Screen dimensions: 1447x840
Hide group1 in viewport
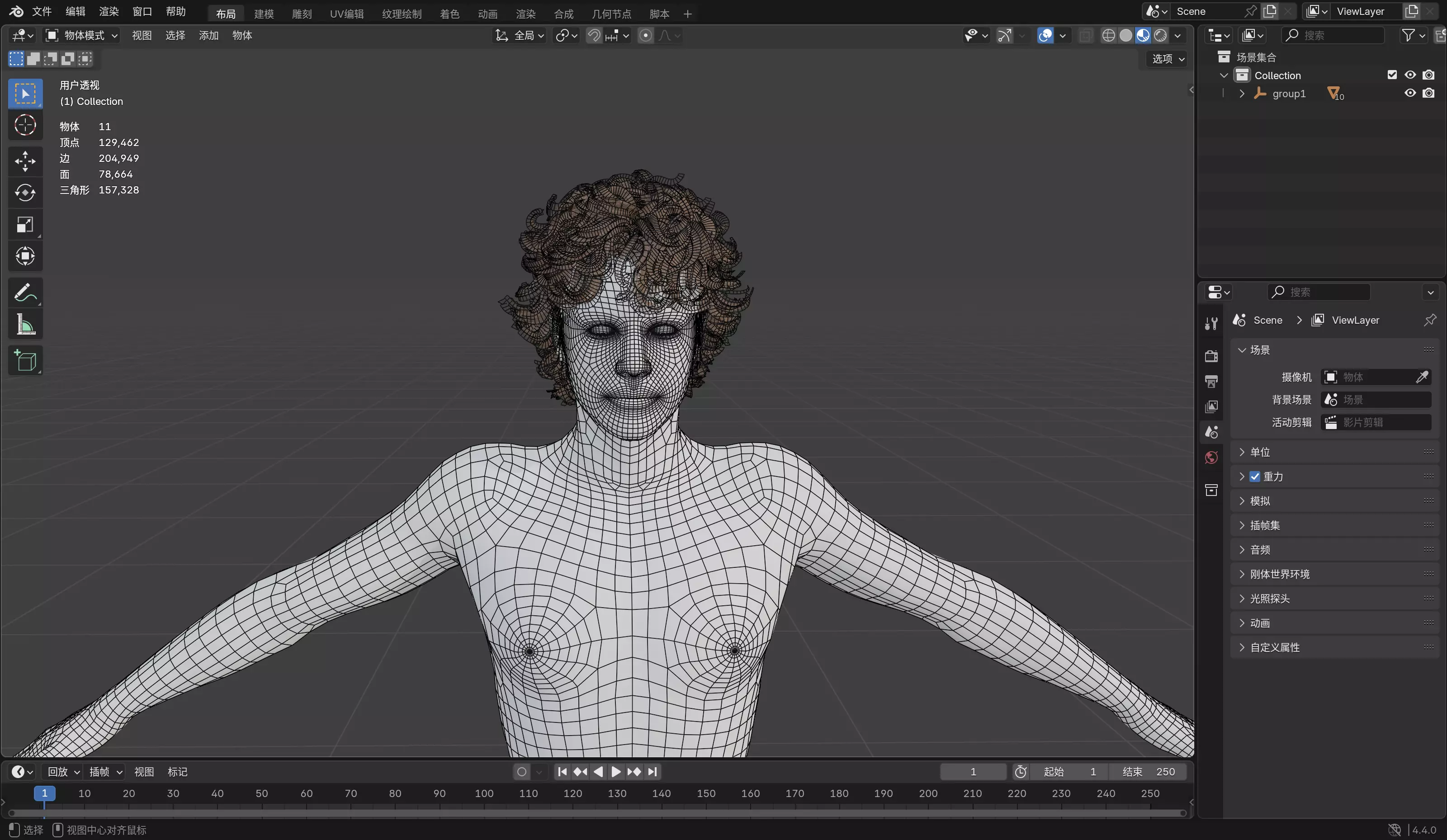point(1410,93)
